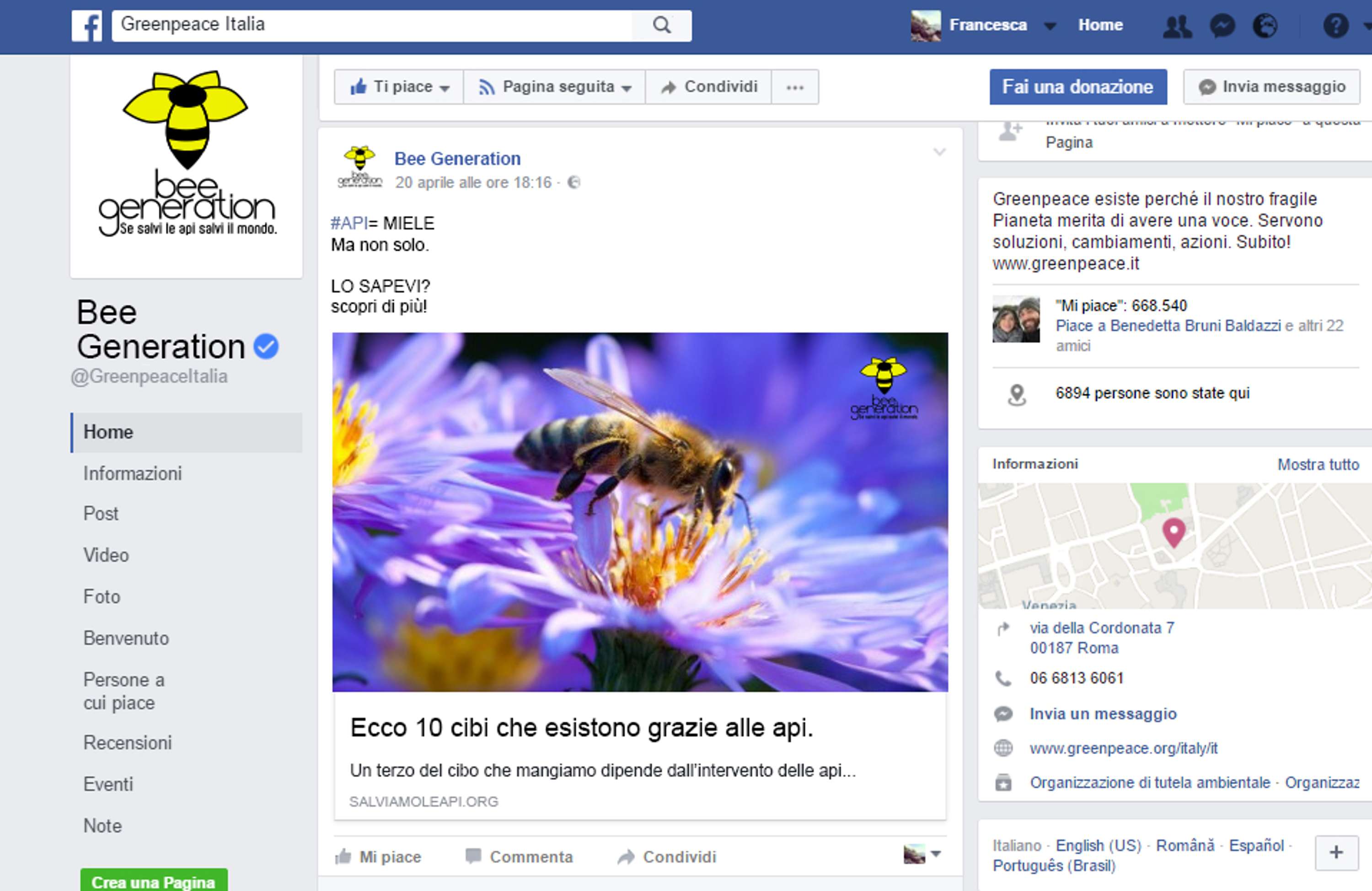Click the friends photo beside Mi piace count
1372x891 pixels.
tap(1016, 320)
